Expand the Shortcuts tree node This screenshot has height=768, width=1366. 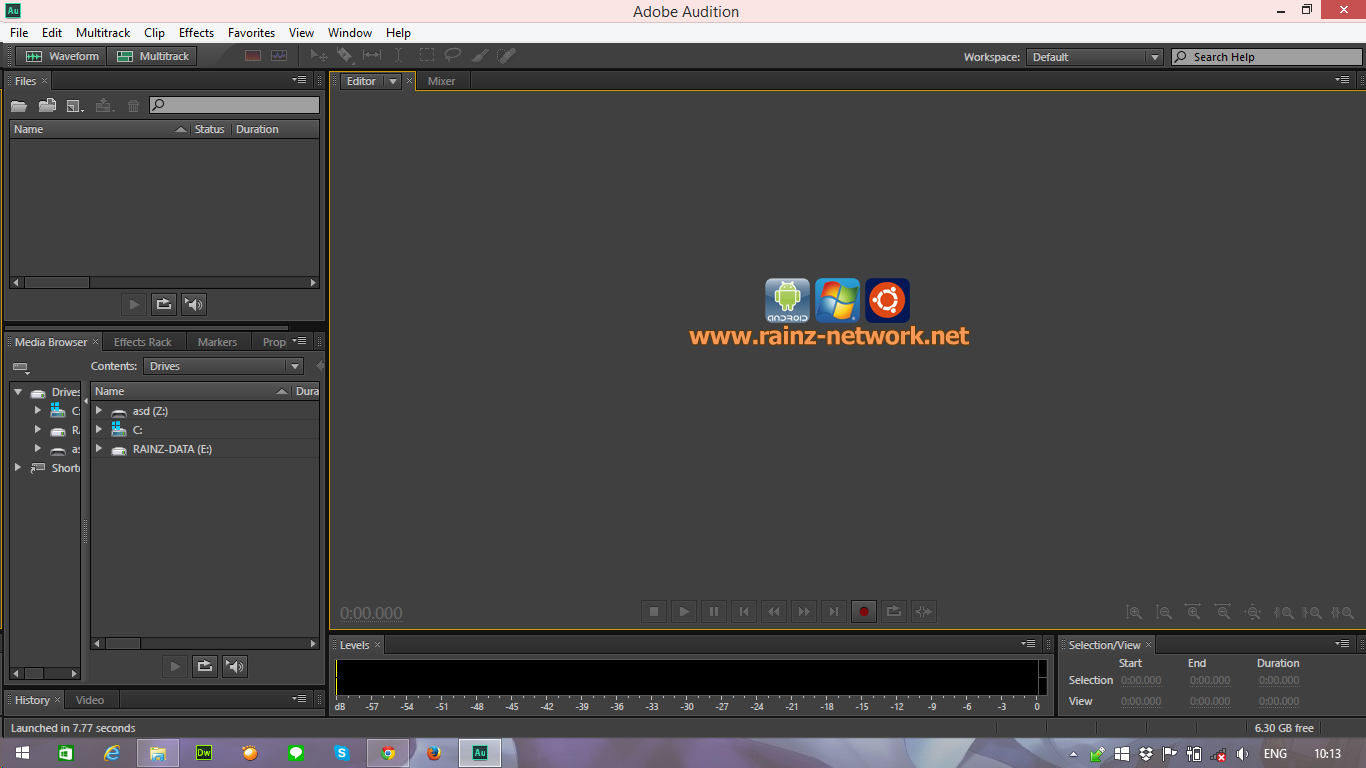coord(18,468)
